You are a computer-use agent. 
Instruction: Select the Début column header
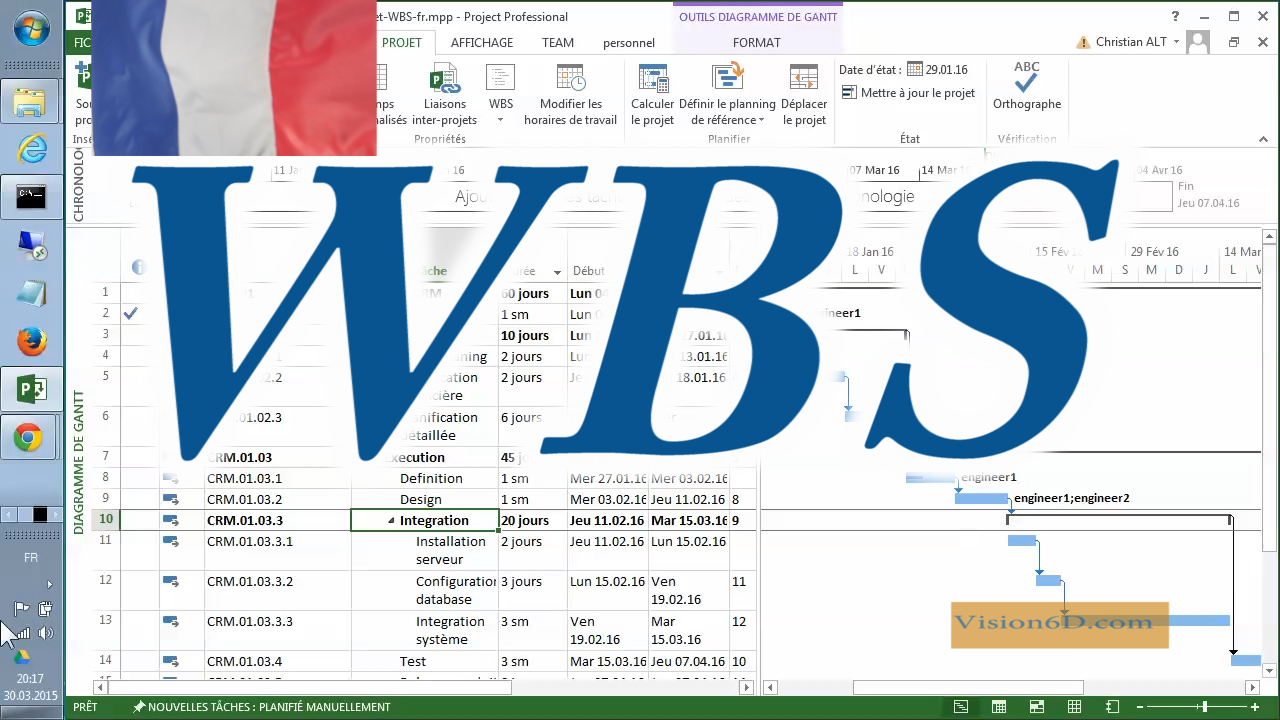(589, 271)
